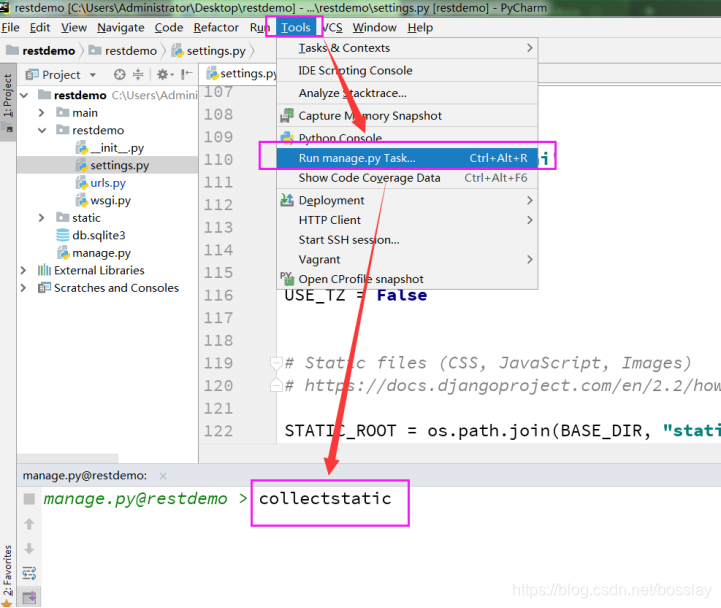The image size is (721, 608).
Task: Choose Analyze Stacktrace menu item
Action: (407, 93)
